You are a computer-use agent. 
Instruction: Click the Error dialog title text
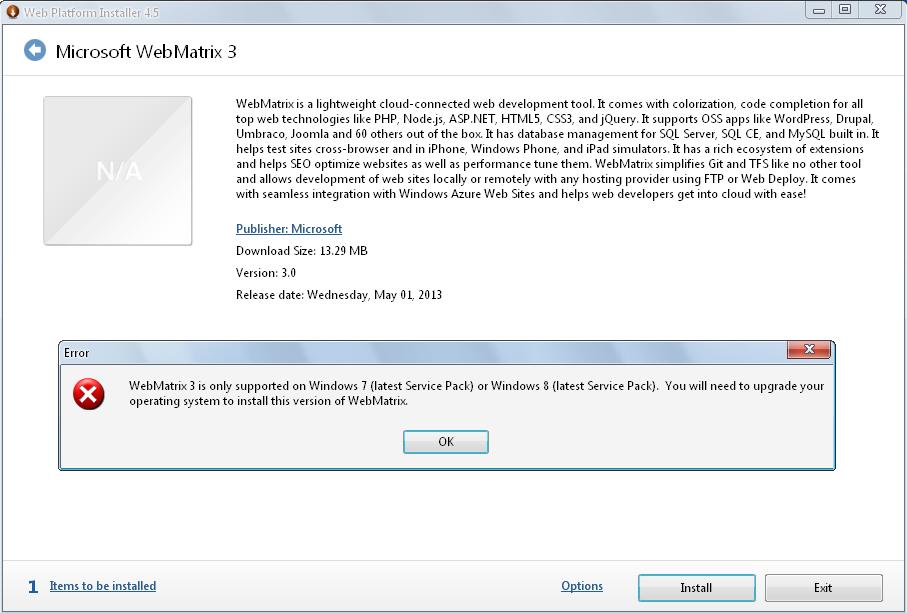pyautogui.click(x=76, y=353)
